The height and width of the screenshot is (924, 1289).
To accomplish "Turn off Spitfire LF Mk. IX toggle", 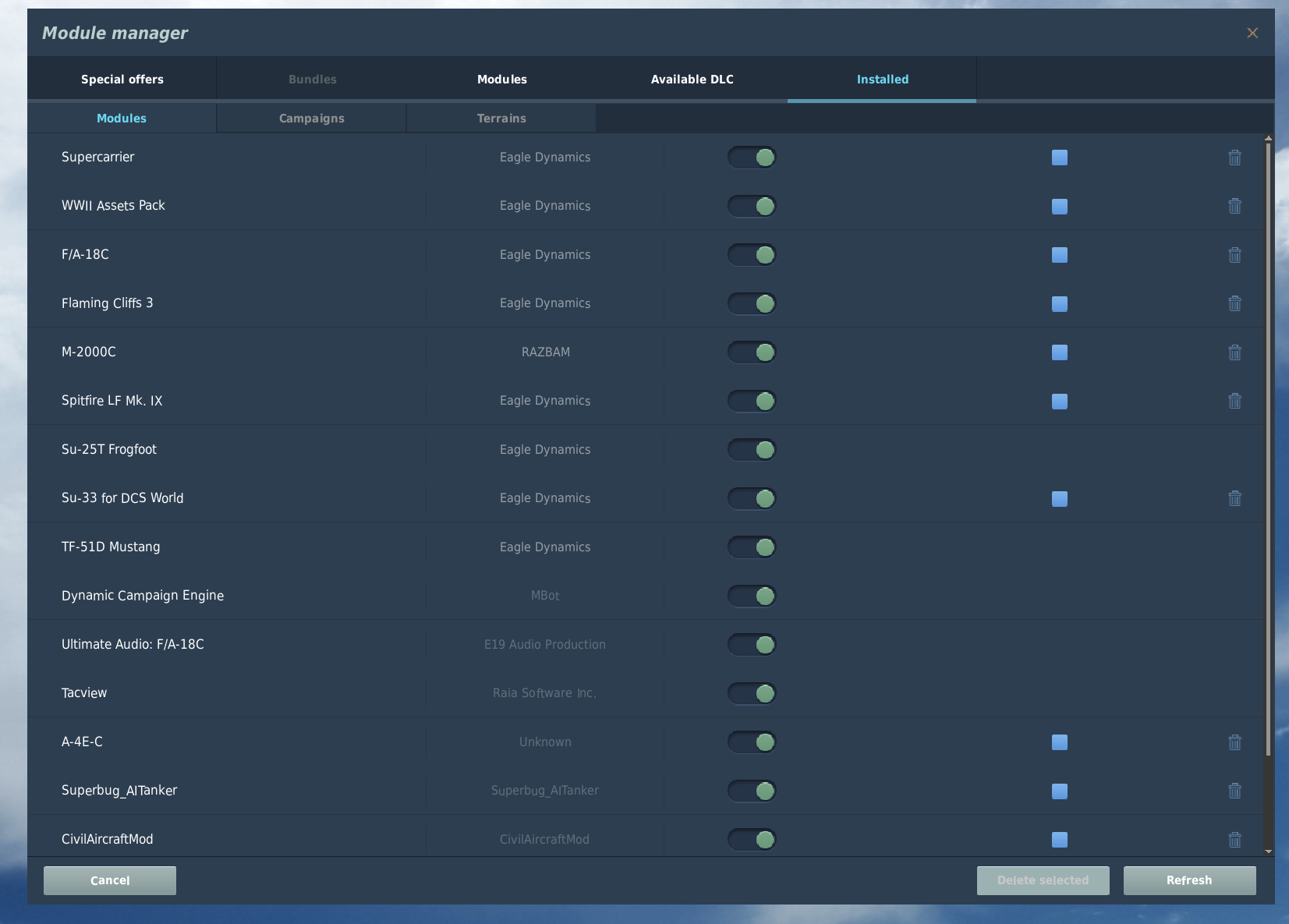I will [752, 401].
